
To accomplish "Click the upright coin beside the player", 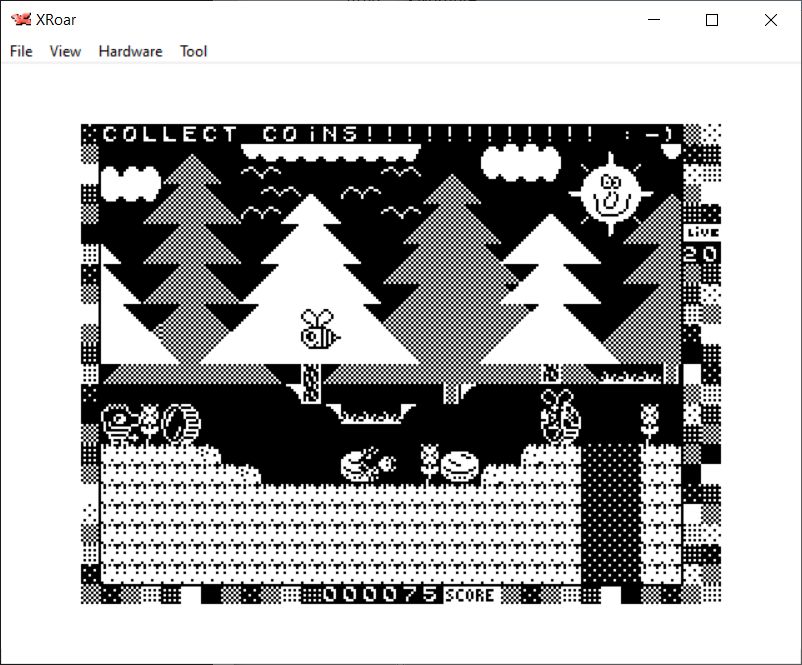I will pos(181,425).
